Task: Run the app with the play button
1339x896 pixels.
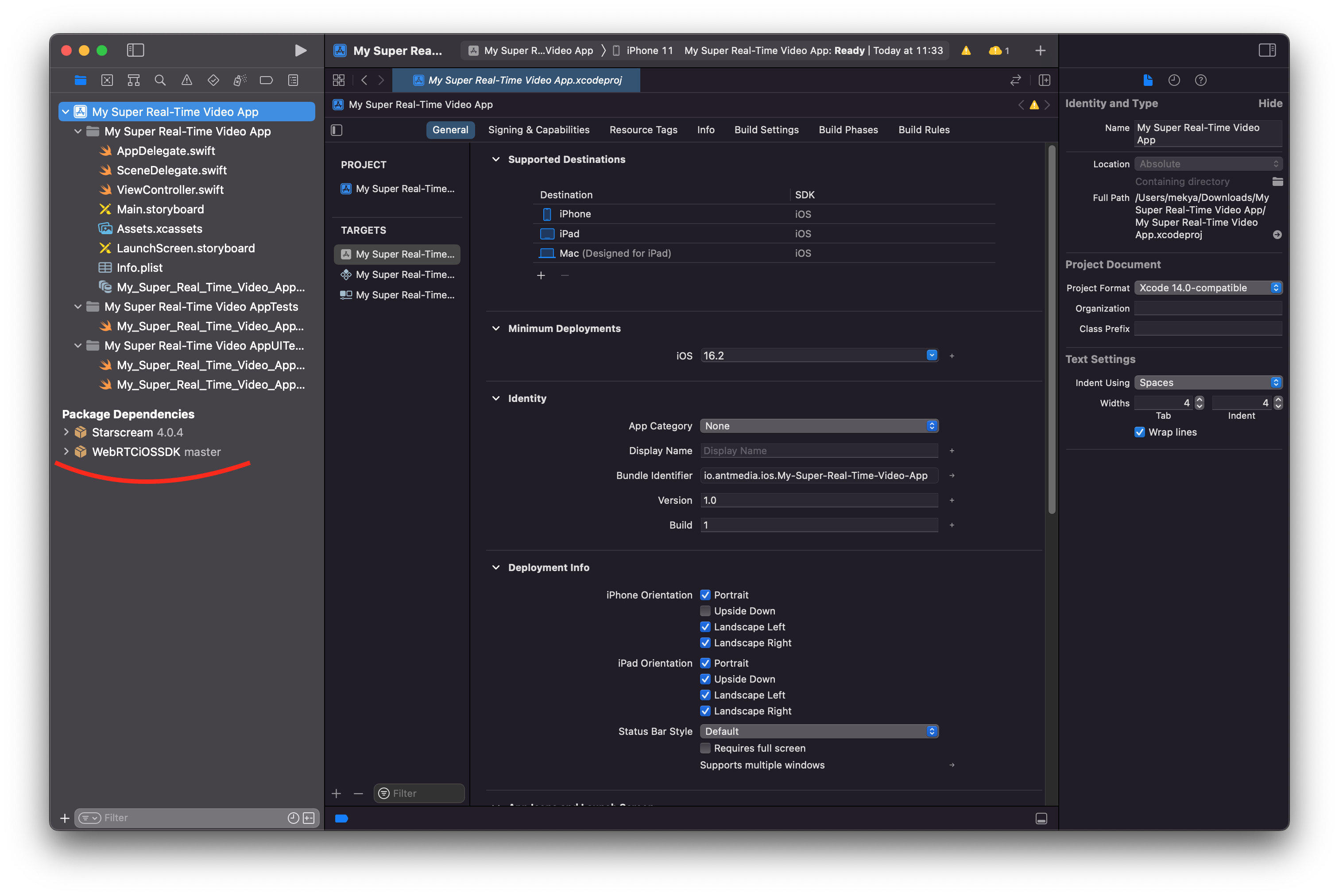Action: pyautogui.click(x=300, y=50)
